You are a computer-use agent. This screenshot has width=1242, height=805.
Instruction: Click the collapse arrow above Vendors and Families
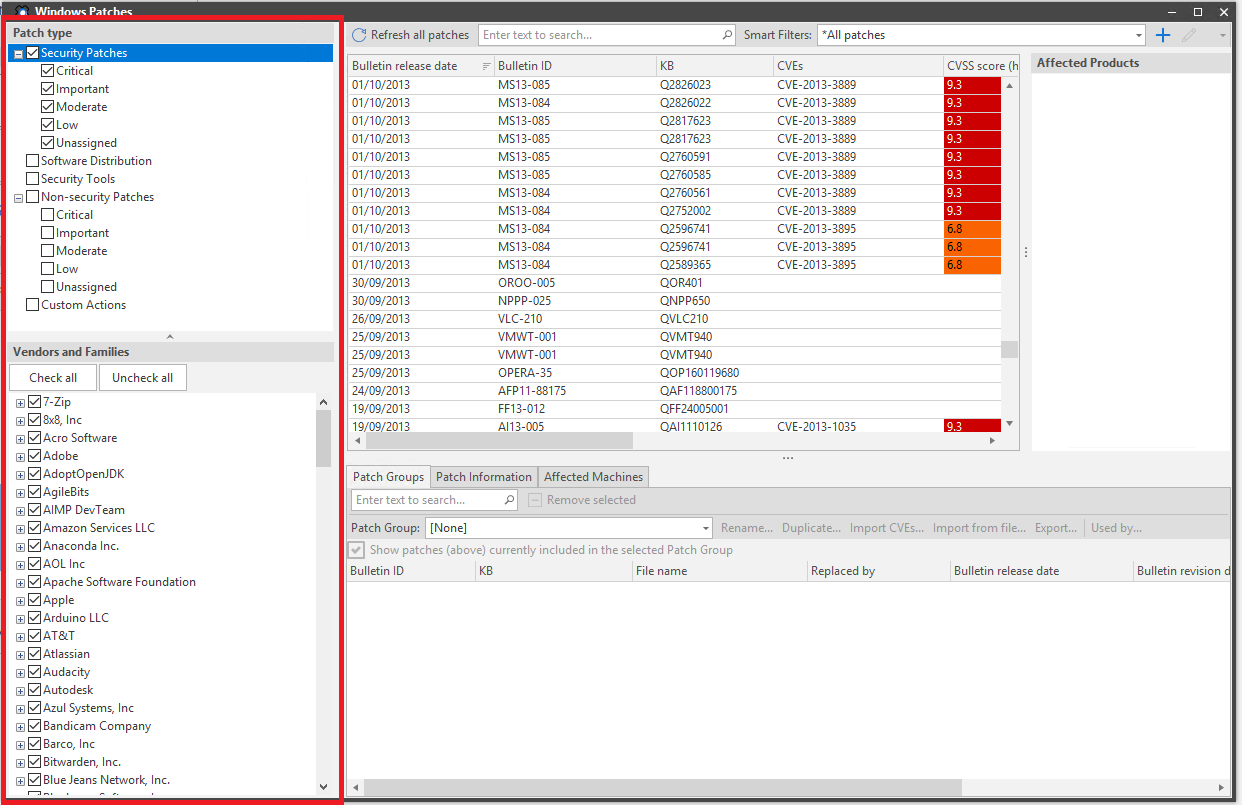click(170, 337)
